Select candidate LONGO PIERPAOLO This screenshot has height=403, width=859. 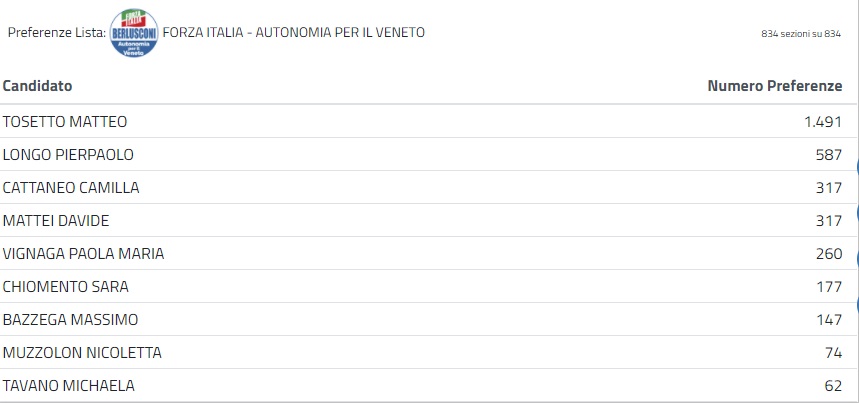tap(68, 155)
